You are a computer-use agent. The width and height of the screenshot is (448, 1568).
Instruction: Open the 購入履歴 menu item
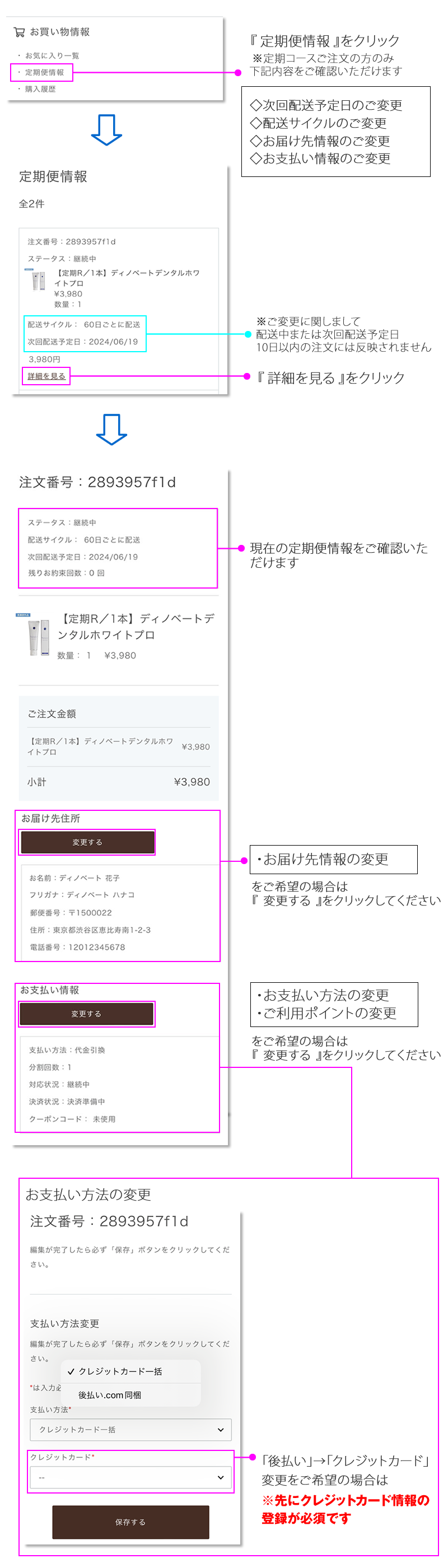(x=40, y=89)
